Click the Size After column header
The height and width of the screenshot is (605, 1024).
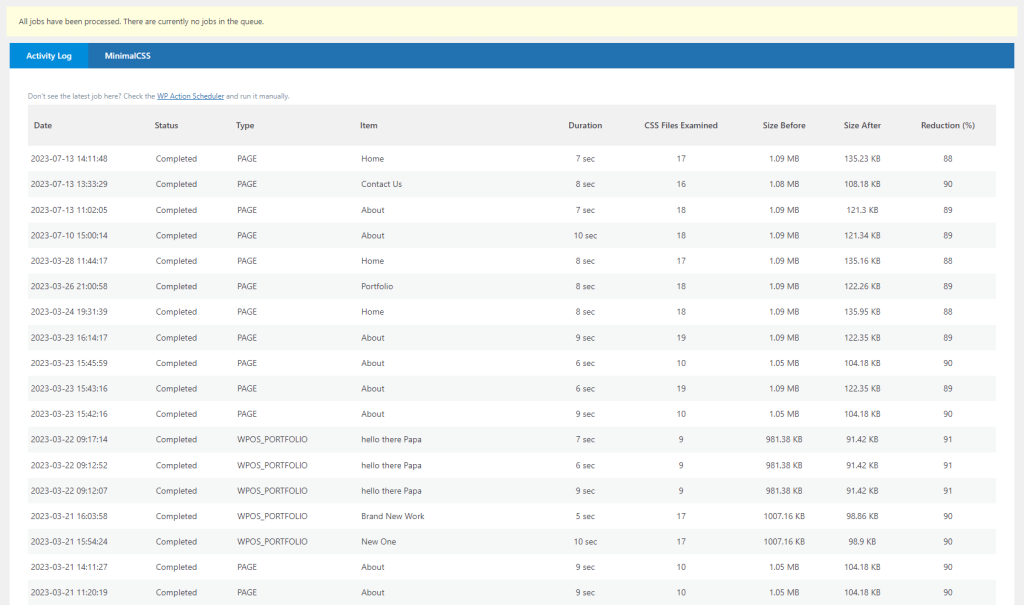pyautogui.click(x=862, y=126)
